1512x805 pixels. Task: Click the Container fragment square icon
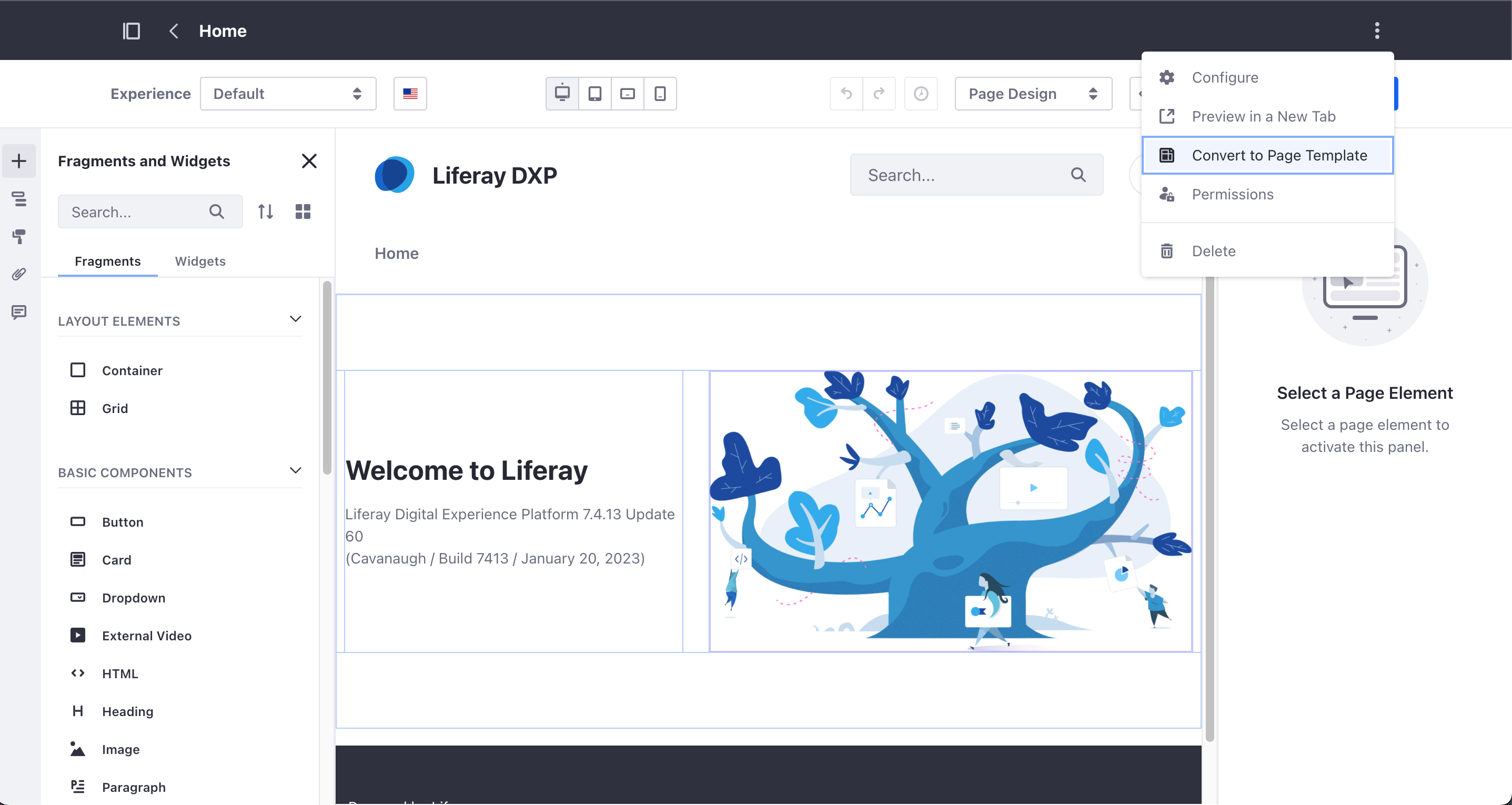click(x=77, y=370)
